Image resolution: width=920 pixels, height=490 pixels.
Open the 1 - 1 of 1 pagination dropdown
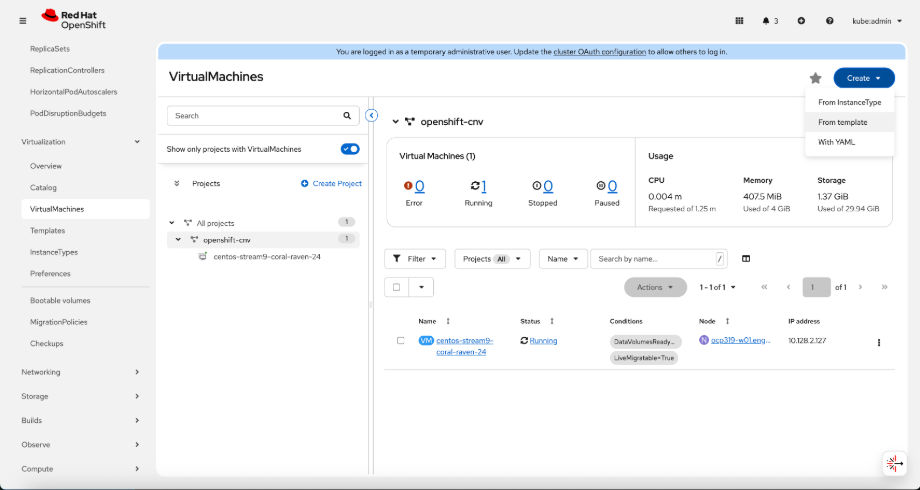pos(717,287)
